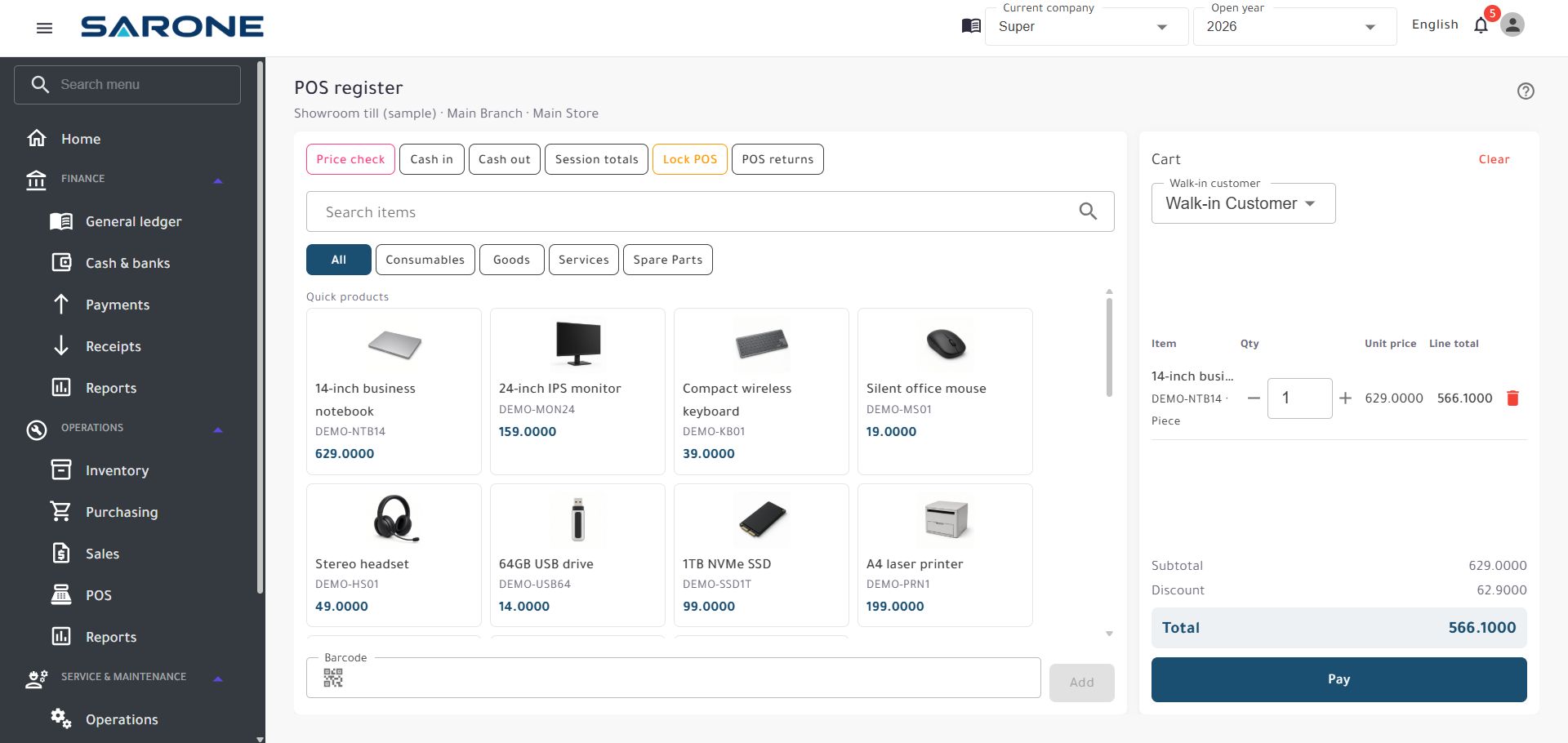Navigate to Receipts in sidebar
This screenshot has width=1568, height=743.
[114, 346]
